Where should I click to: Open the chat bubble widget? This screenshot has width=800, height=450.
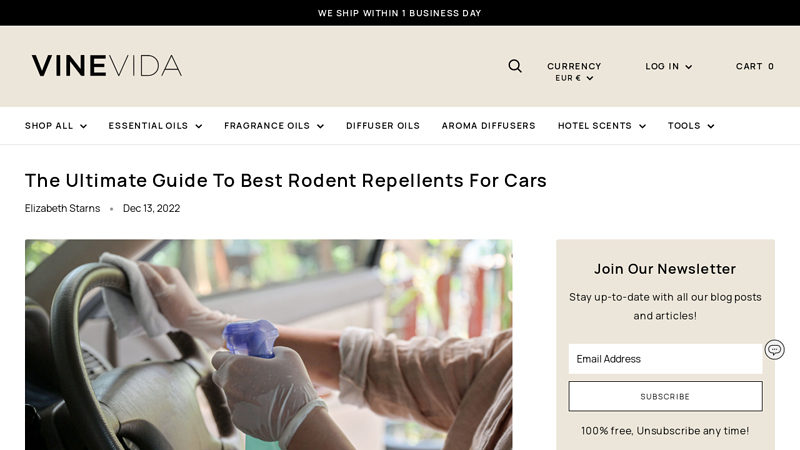click(x=774, y=349)
